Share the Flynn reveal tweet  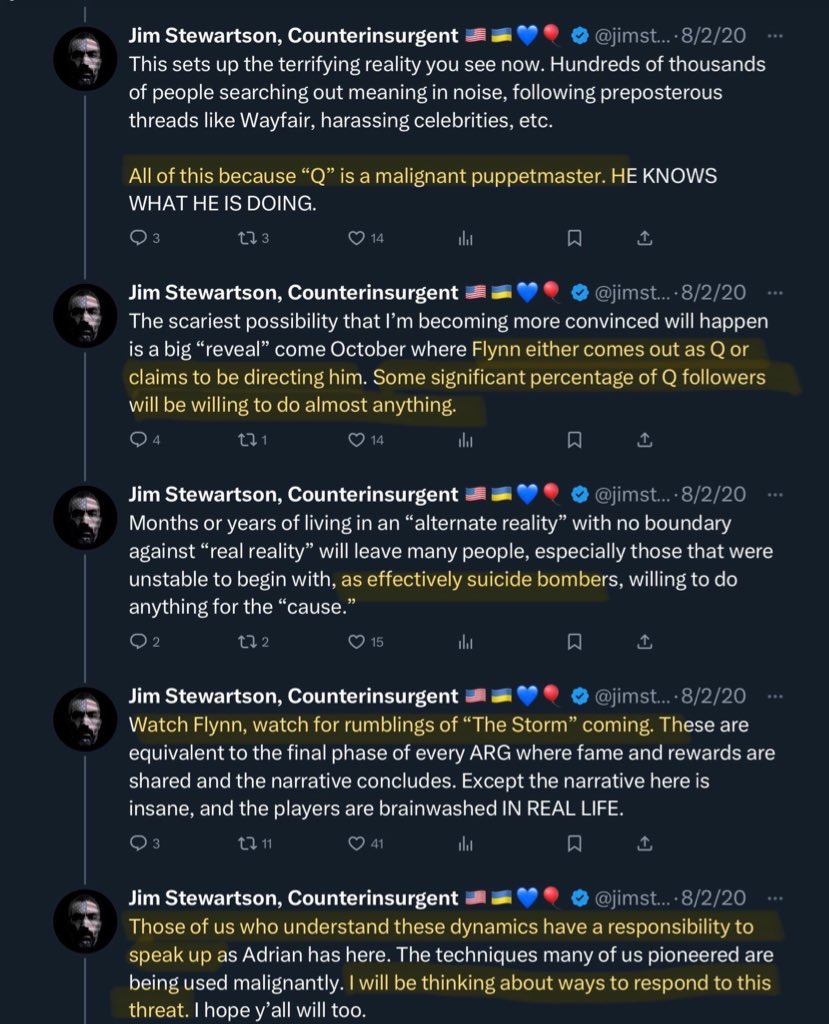[x=644, y=440]
